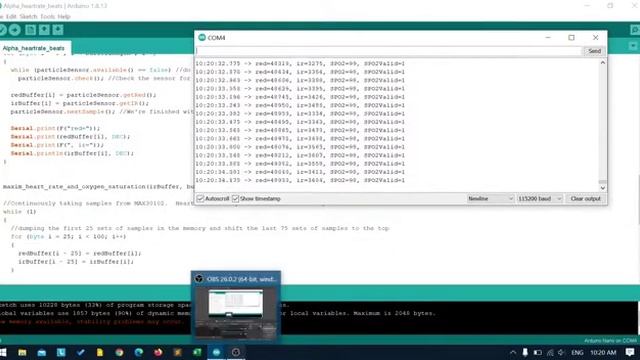Open the yellow notes icon in taskbar
The image size is (640, 360).
click(x=100, y=352)
